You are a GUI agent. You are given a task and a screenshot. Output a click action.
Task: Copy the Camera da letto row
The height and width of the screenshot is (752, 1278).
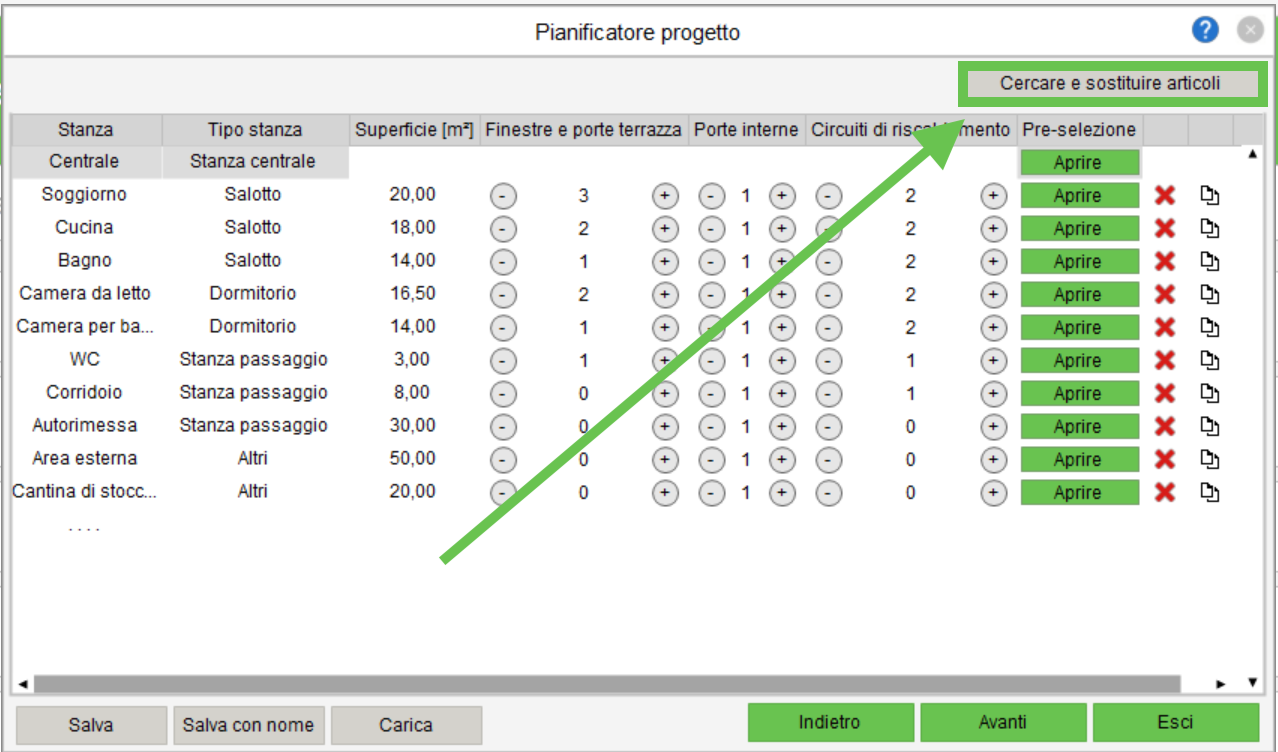1210,294
